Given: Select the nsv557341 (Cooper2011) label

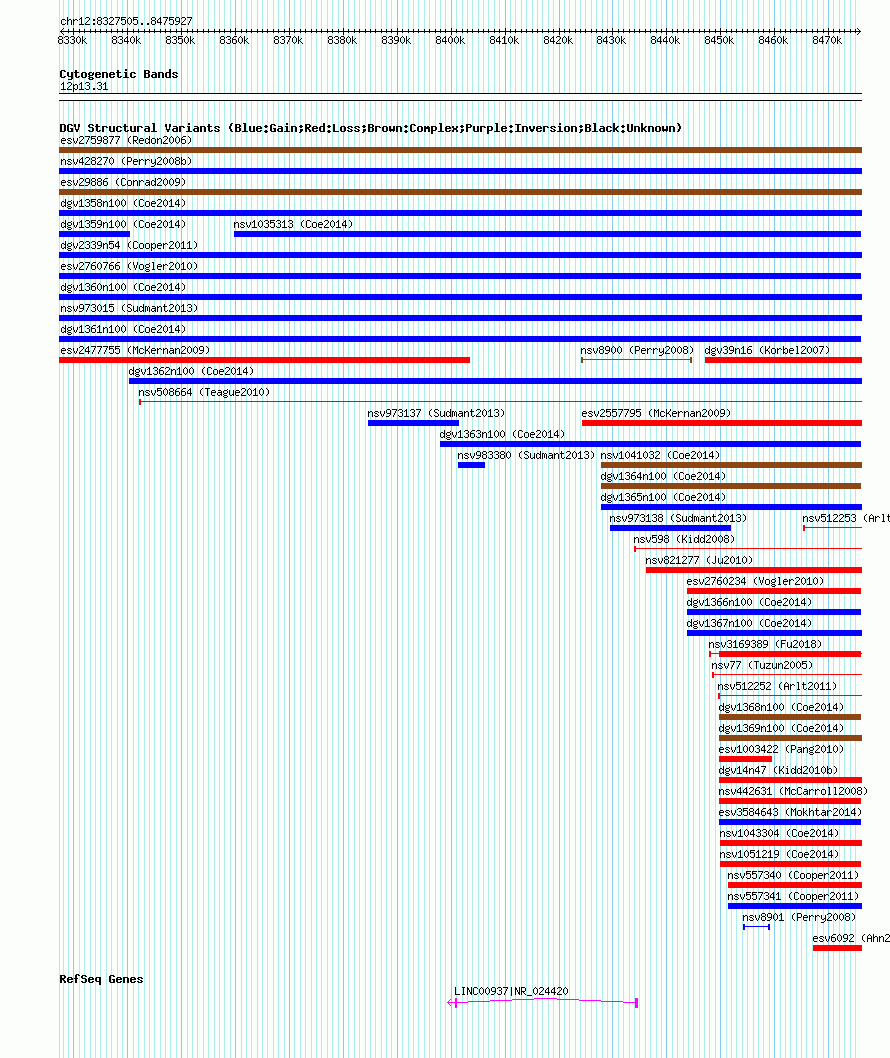Looking at the screenshot, I should (793, 896).
